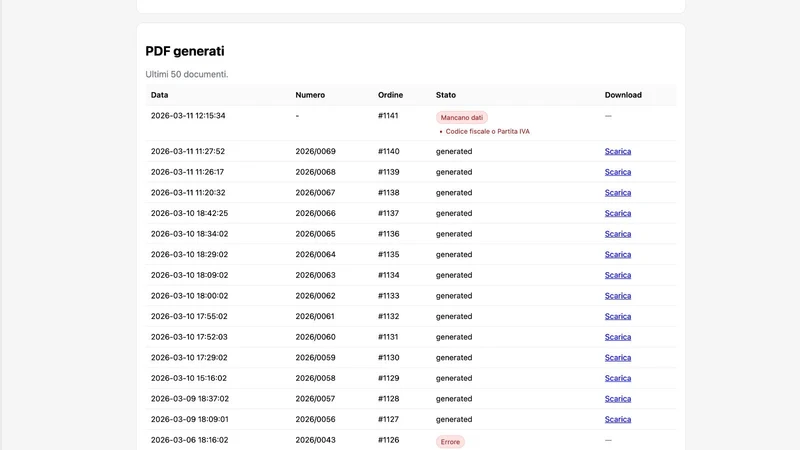Click Scarica for invoice 2026/0060
The height and width of the screenshot is (450, 800).
pyautogui.click(x=618, y=337)
